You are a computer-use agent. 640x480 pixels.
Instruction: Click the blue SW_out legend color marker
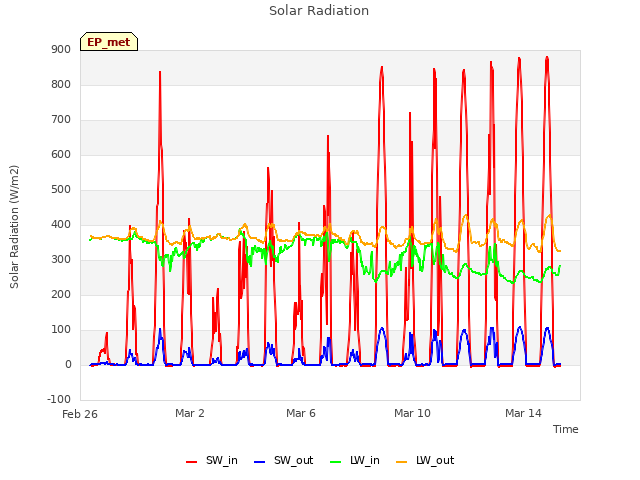260,462
